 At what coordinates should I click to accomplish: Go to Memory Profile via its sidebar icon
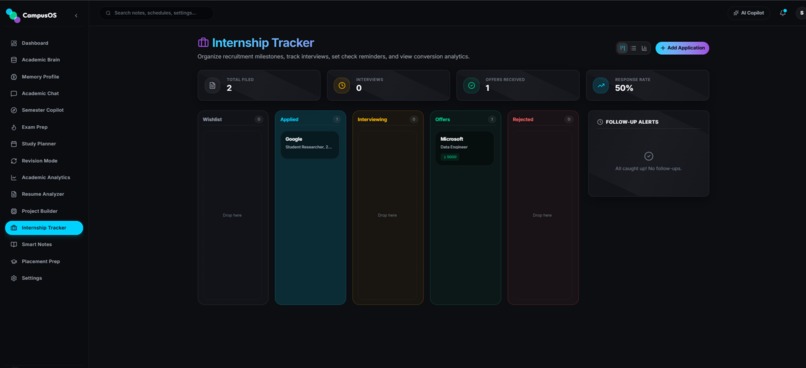14,77
